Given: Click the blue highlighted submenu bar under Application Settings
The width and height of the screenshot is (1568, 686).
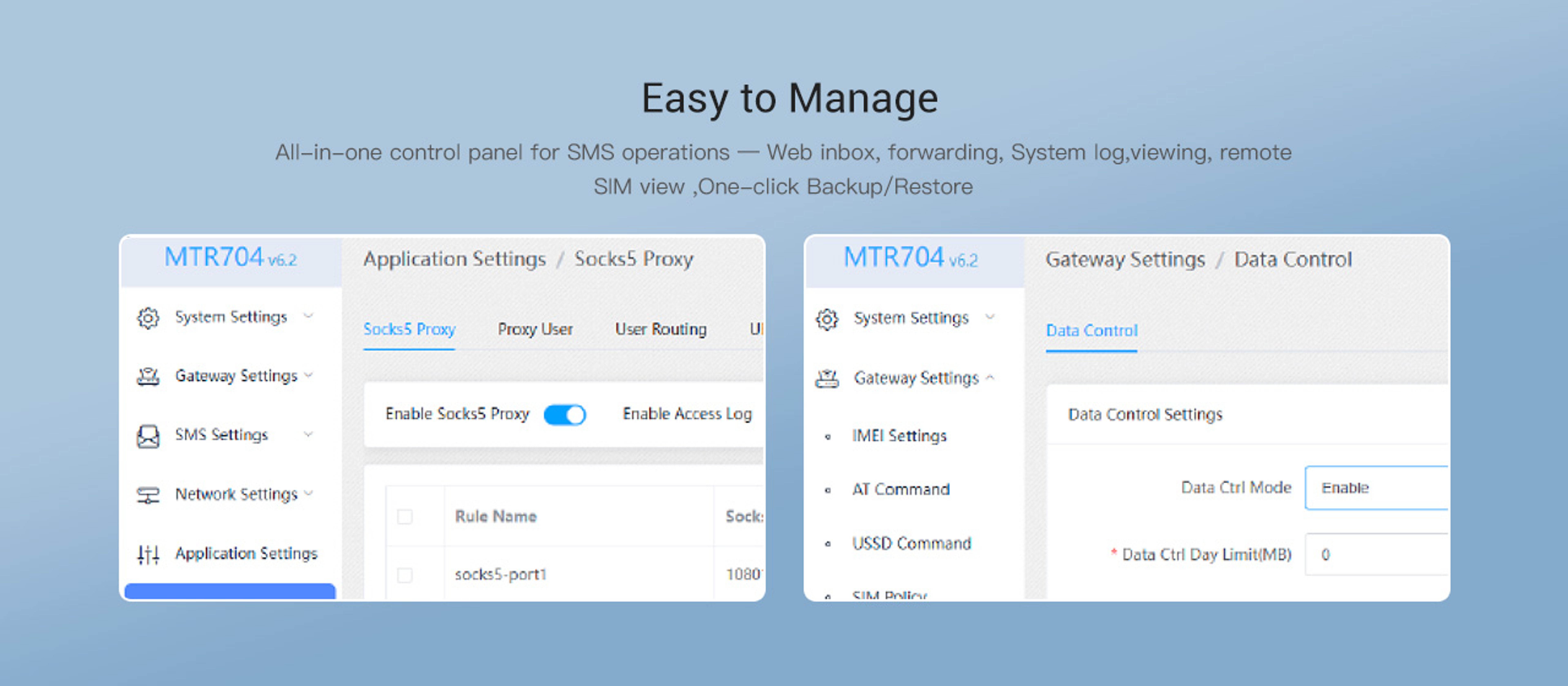Looking at the screenshot, I should tap(230, 591).
